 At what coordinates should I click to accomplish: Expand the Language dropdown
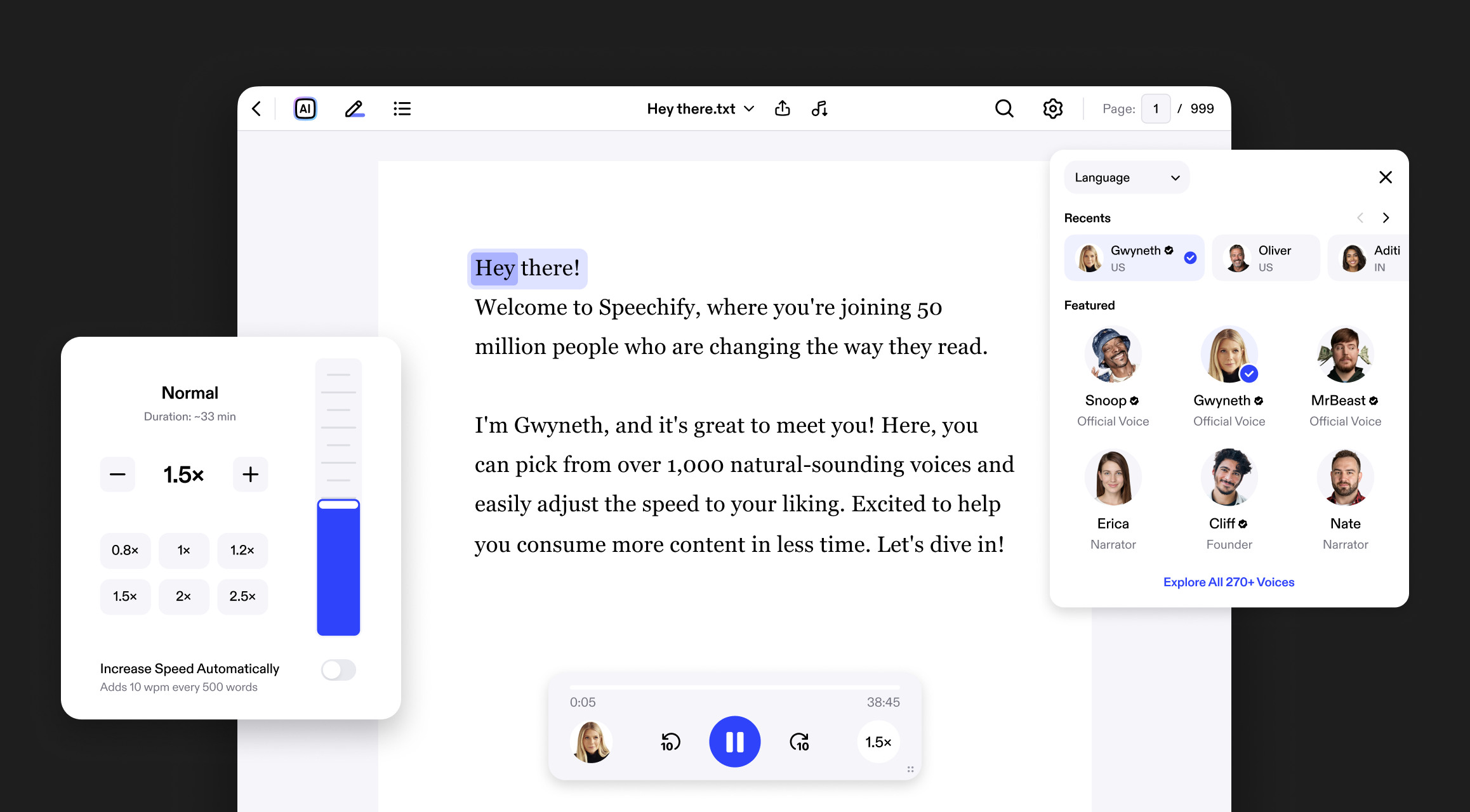click(1126, 178)
